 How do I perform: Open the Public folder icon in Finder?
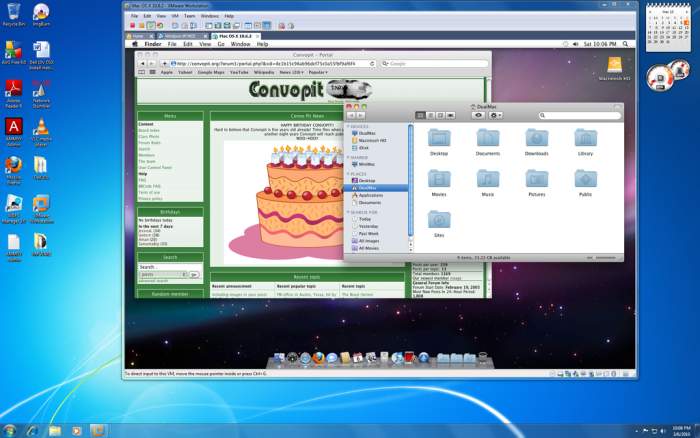(585, 179)
